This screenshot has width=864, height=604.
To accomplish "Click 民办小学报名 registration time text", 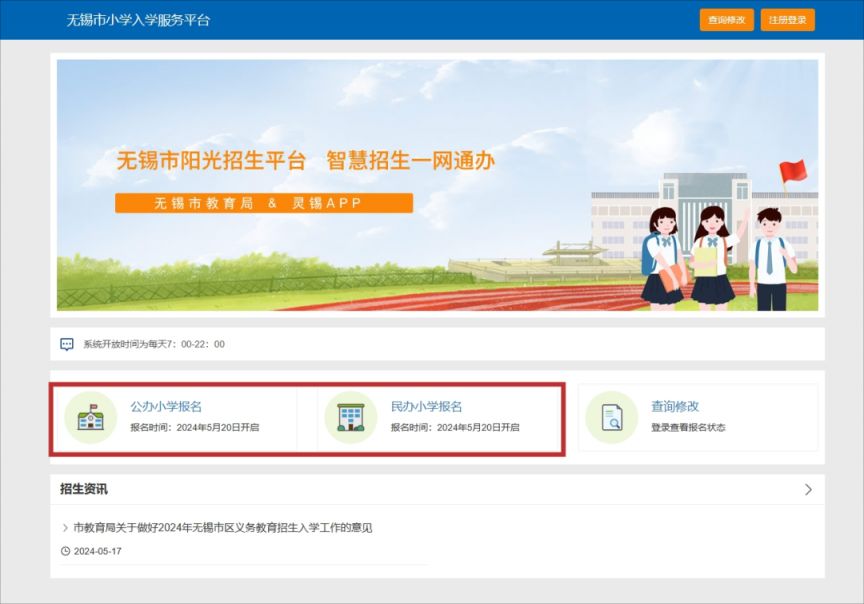I will pos(455,428).
